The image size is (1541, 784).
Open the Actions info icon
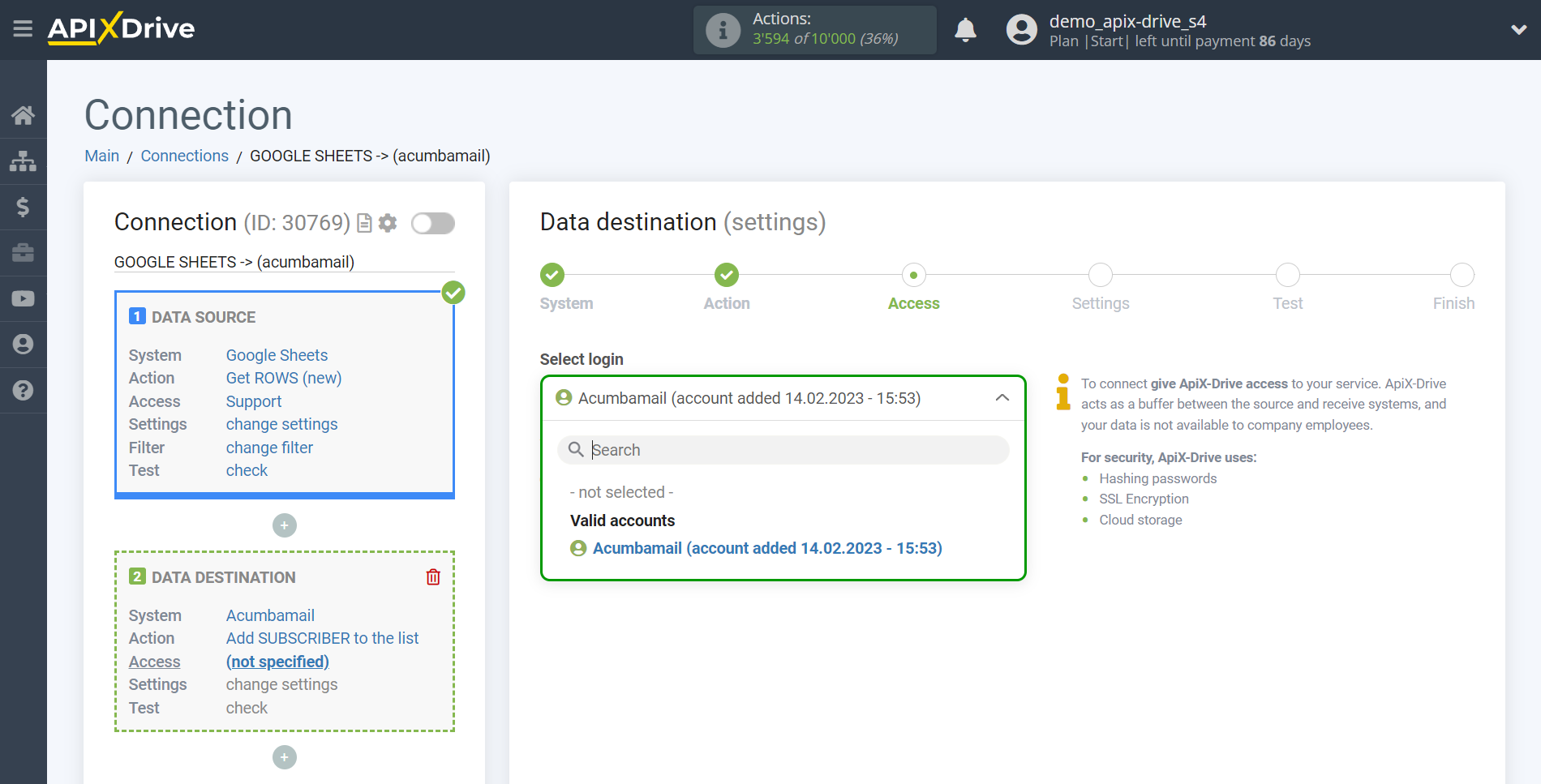722,30
